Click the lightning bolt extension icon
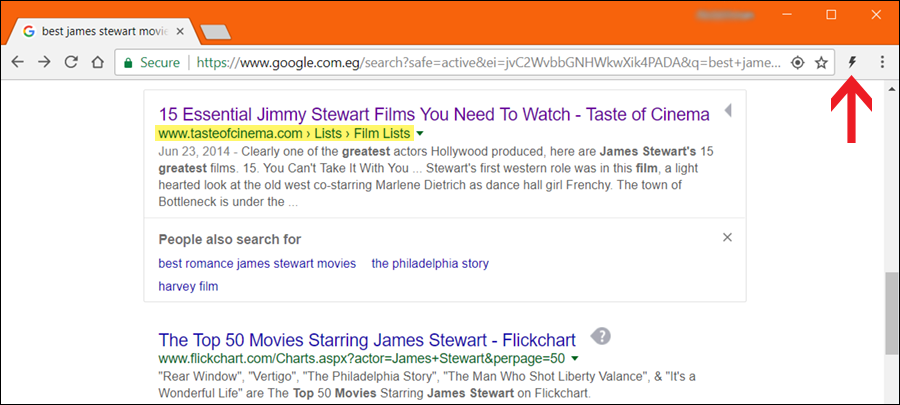The image size is (900, 405). 852,63
